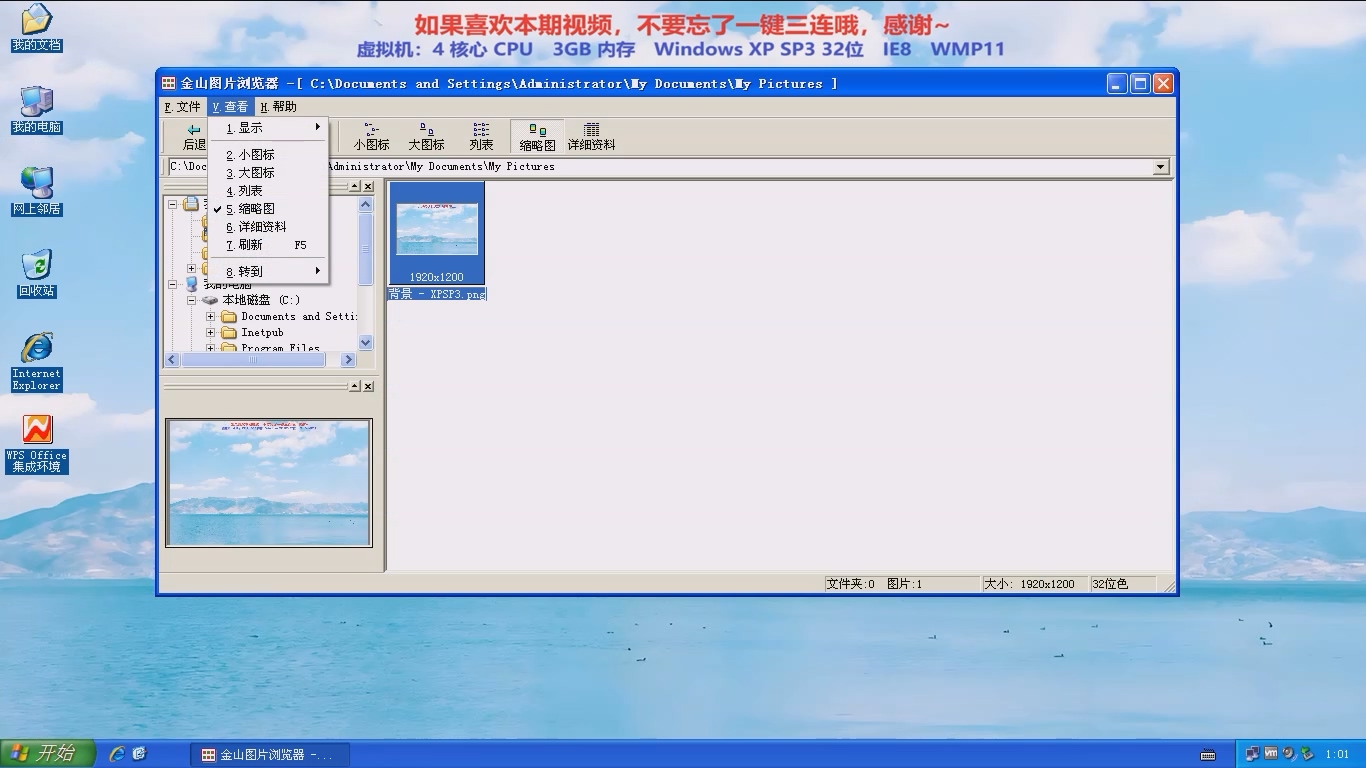The height and width of the screenshot is (768, 1366).
Task: Click 刷新 in the 查看 menu
Action: coord(268,245)
